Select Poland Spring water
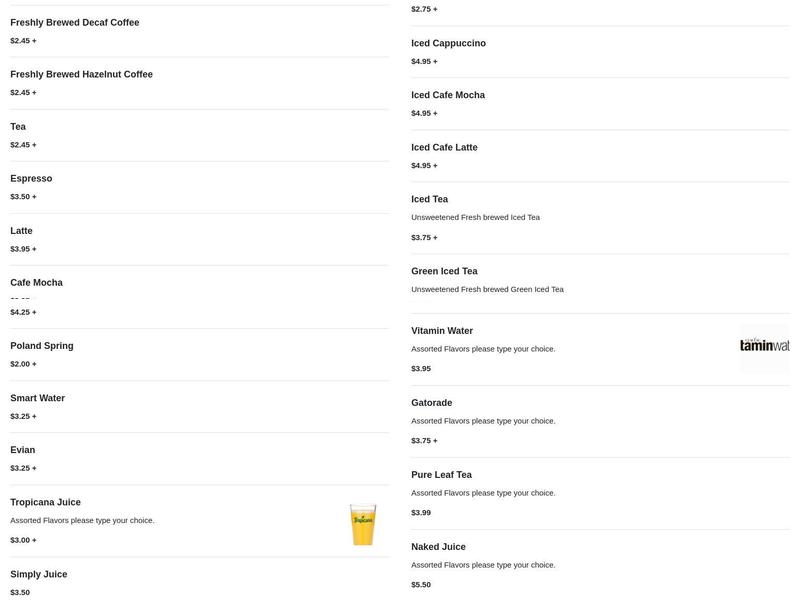Screen dimensions: 800x600 coord(42,346)
